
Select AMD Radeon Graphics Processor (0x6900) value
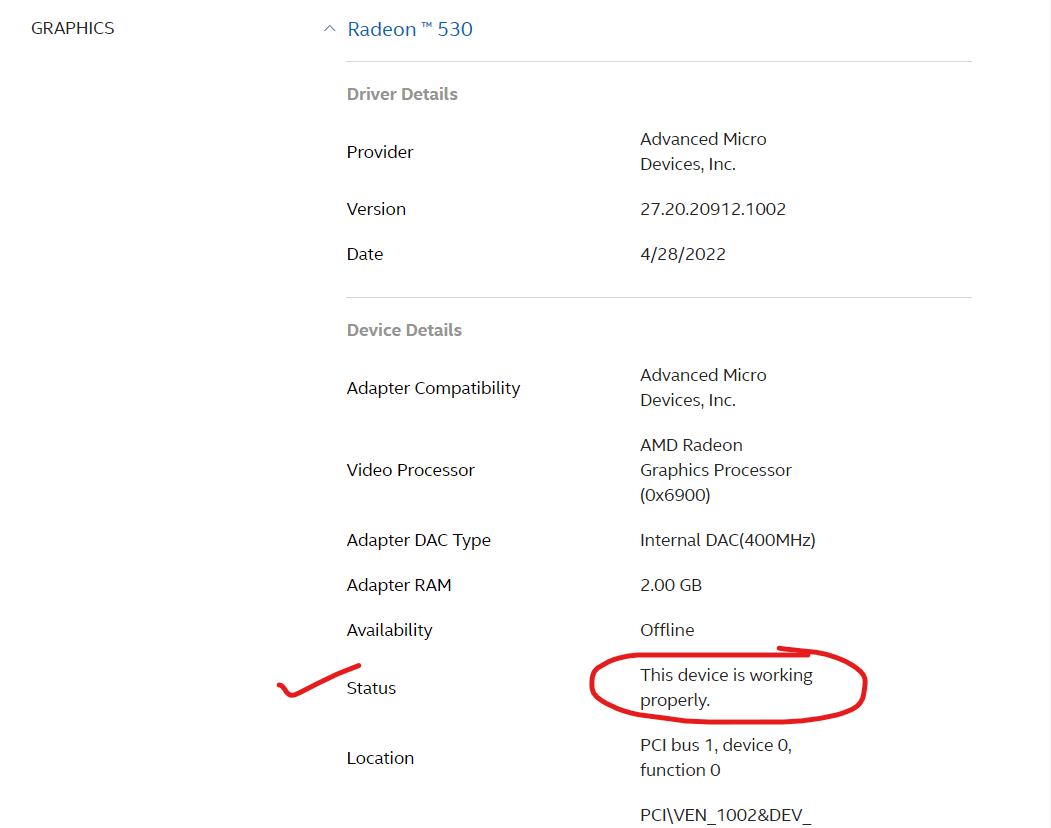tap(715, 470)
